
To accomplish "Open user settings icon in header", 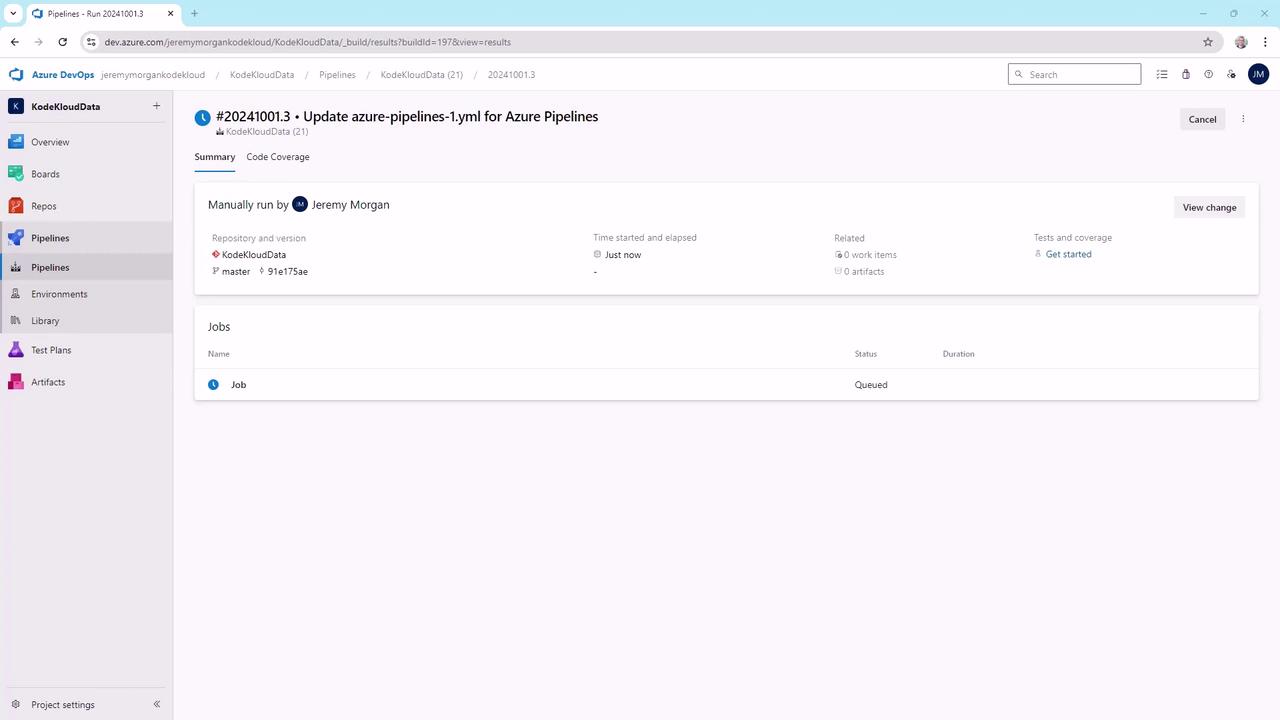I will [1232, 75].
